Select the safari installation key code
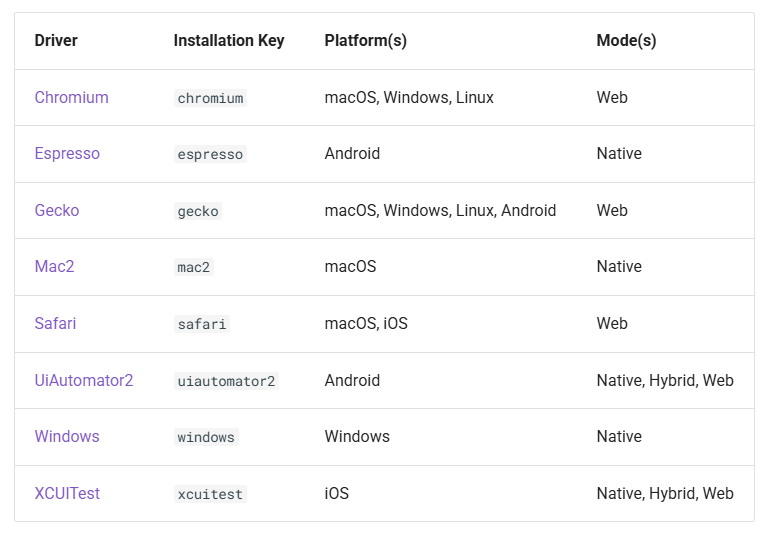 202,324
